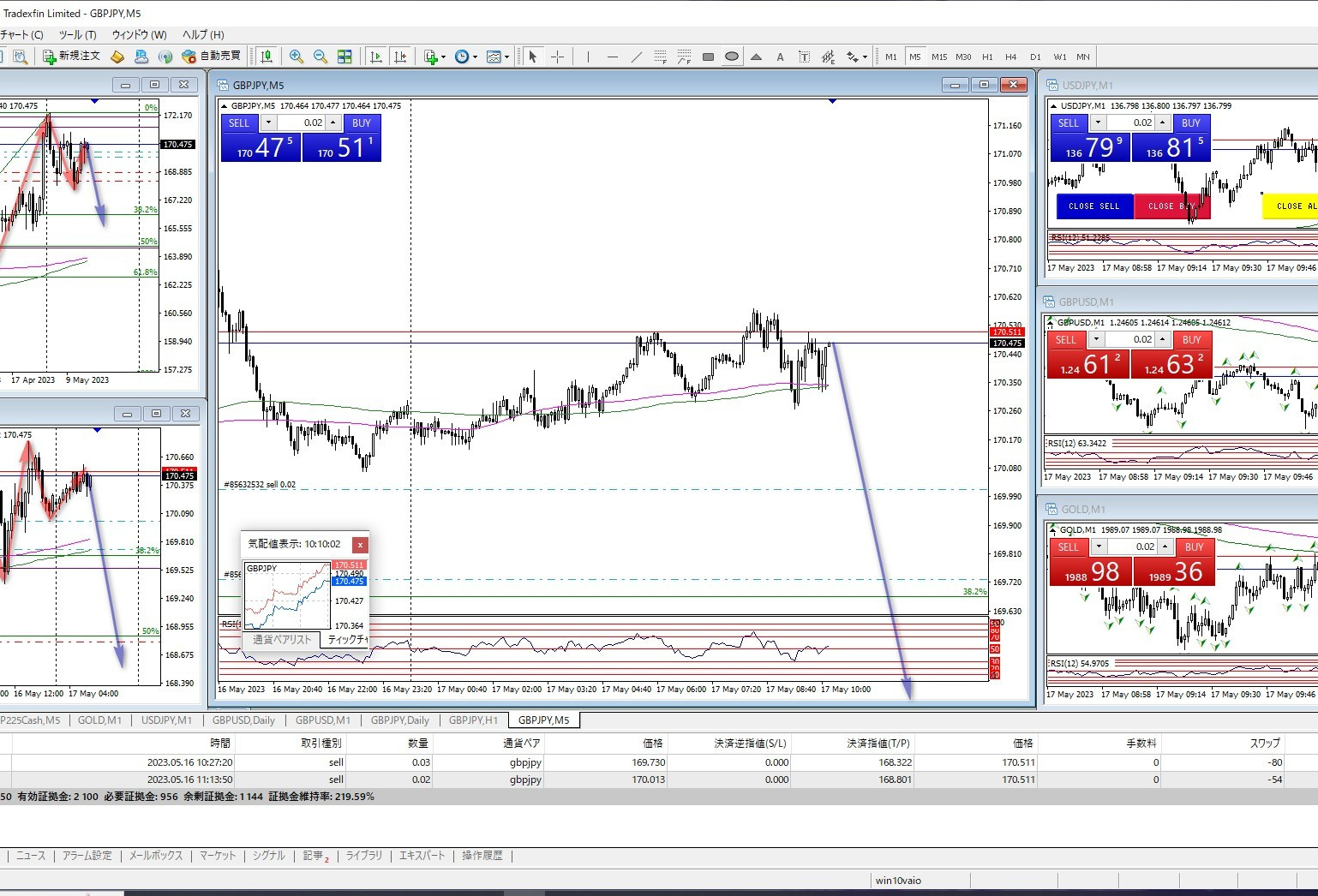Select the ellipse drawing tool

[x=732, y=57]
